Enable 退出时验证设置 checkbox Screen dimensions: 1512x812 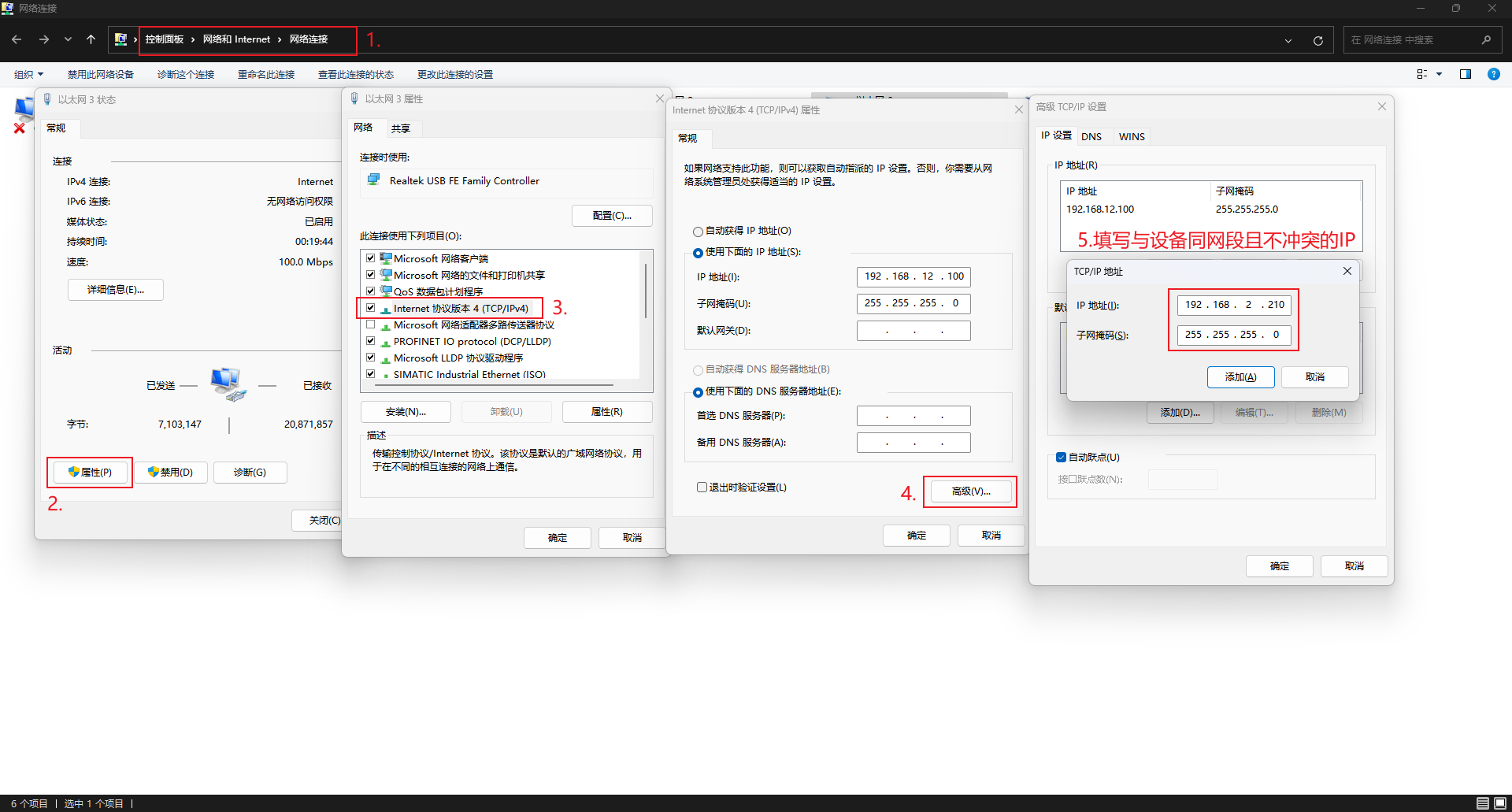702,488
